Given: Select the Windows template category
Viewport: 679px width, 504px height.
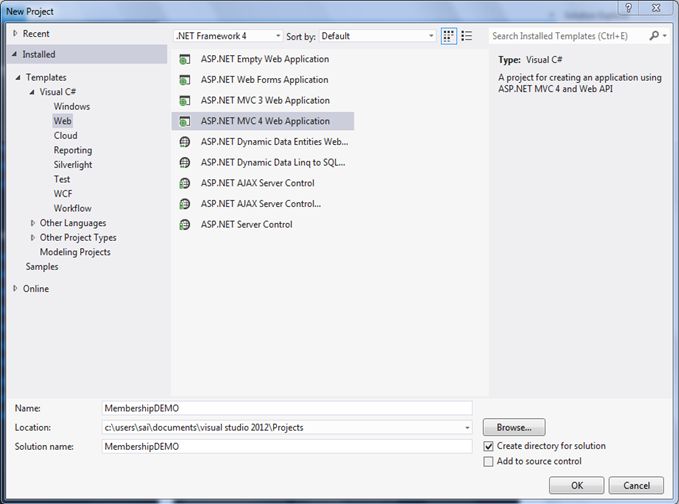Looking at the screenshot, I should click(72, 107).
